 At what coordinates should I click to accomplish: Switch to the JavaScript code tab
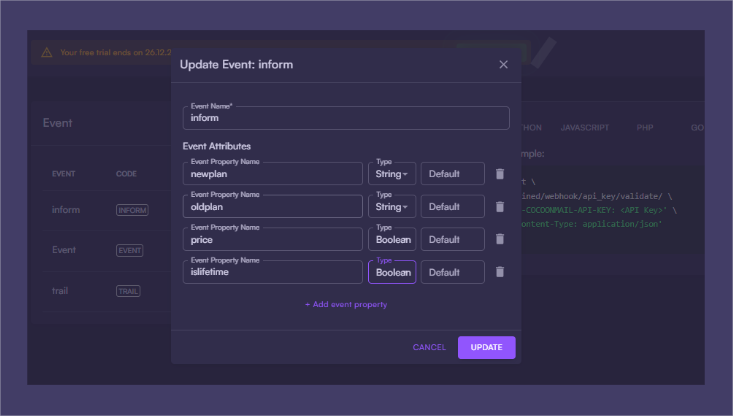click(578, 129)
